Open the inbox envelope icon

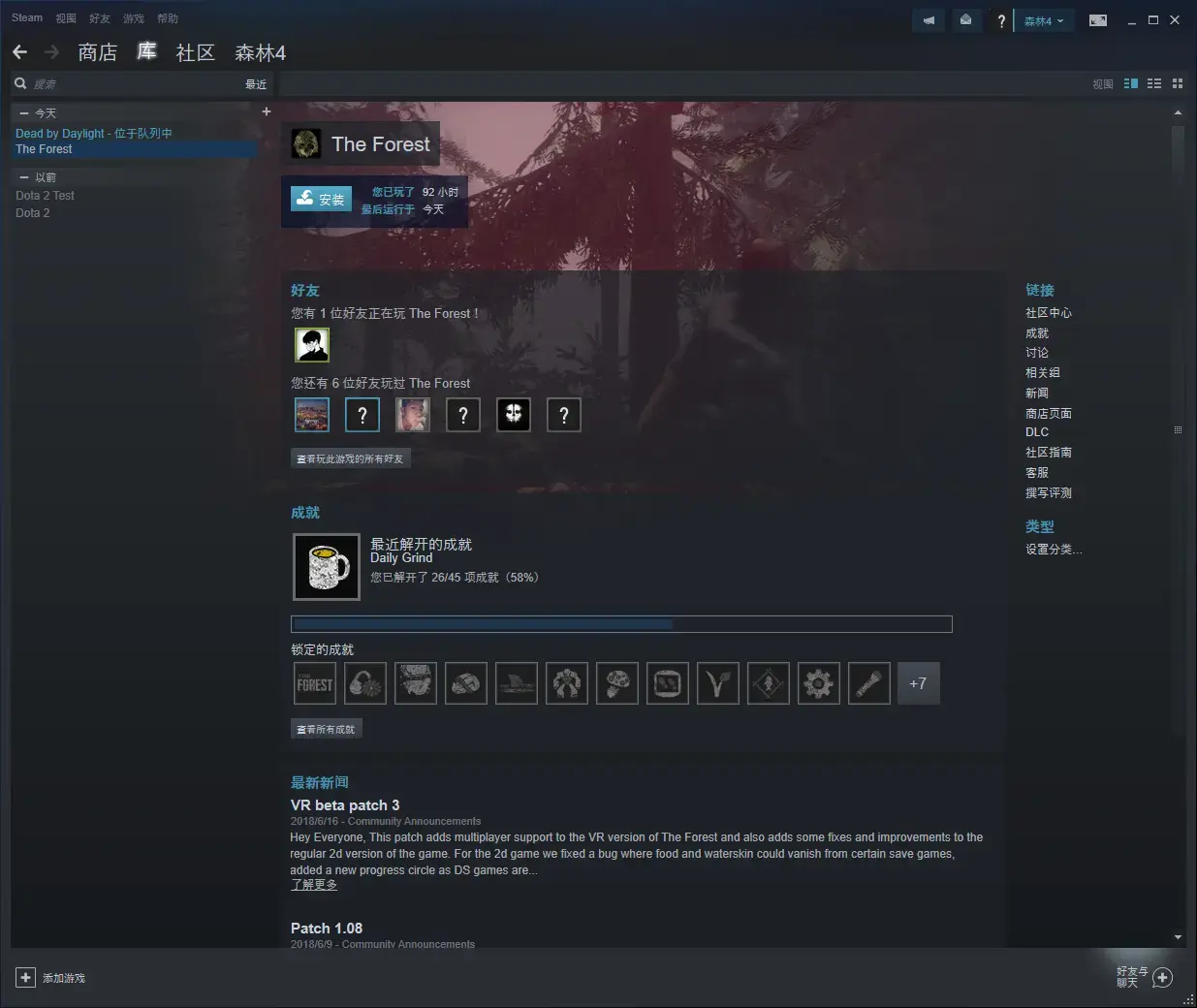coord(966,20)
